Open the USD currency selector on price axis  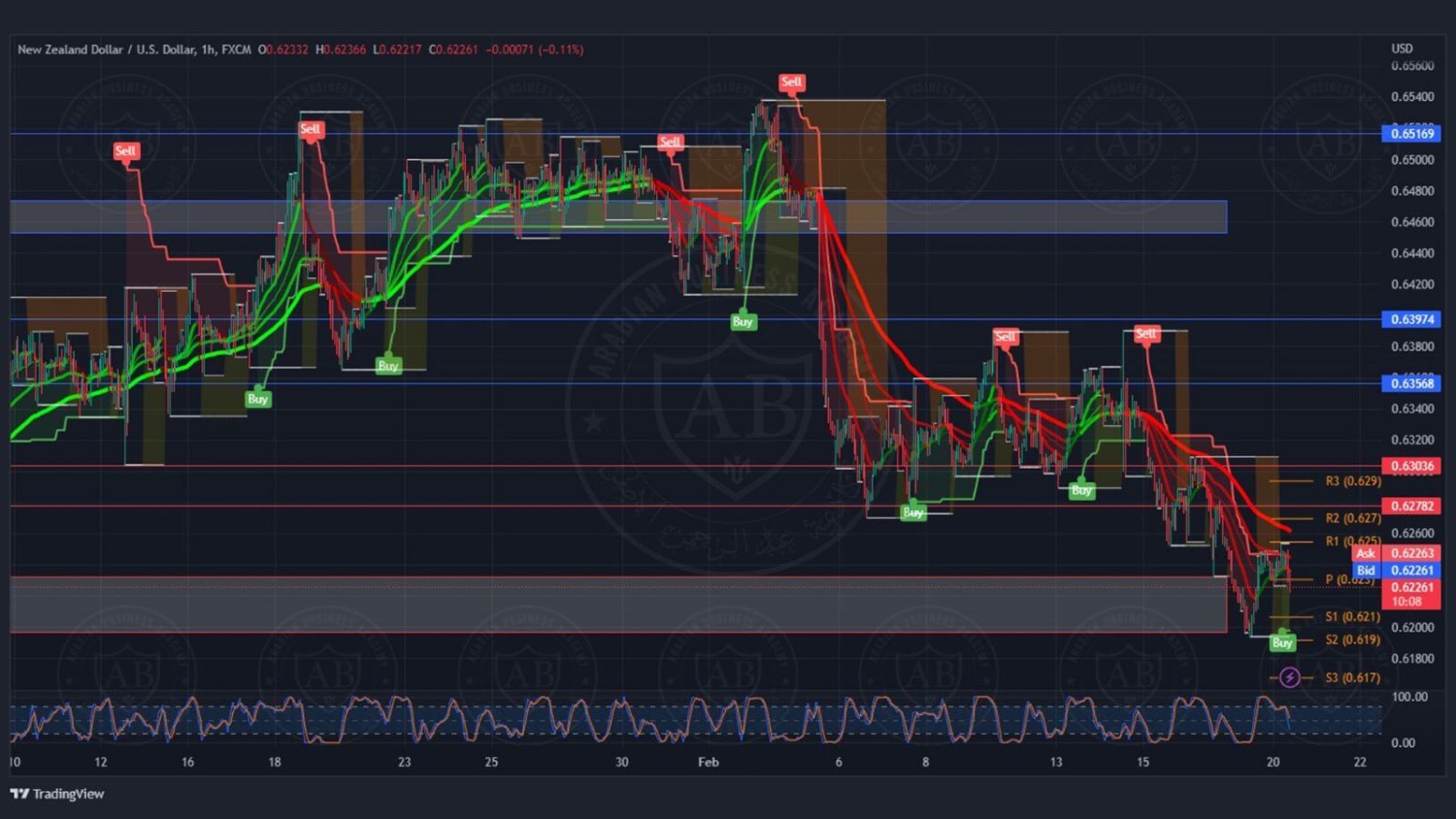click(x=1402, y=49)
